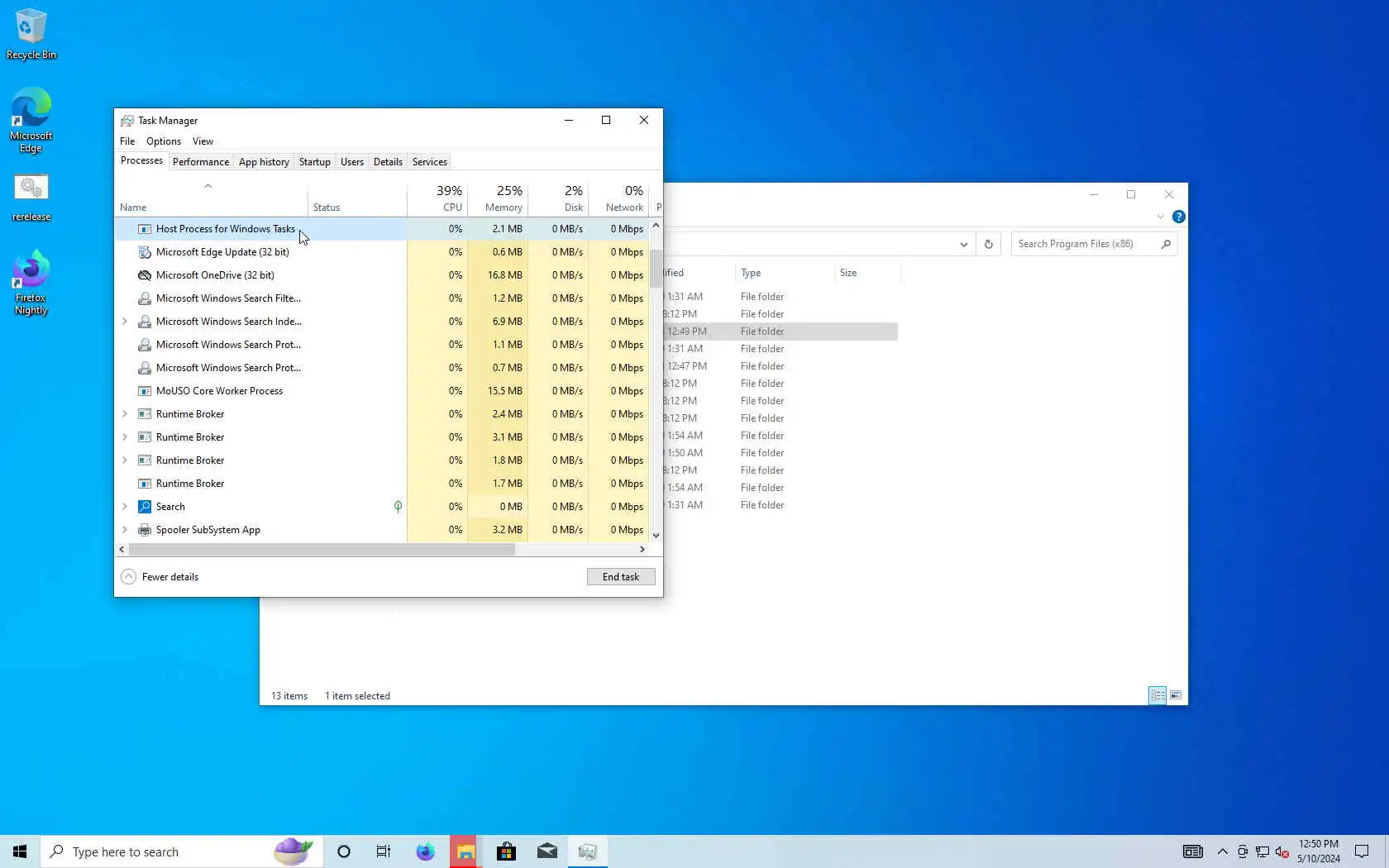Click the Microsoft OneDrive process icon
This screenshot has height=868, width=1389.
[145, 275]
